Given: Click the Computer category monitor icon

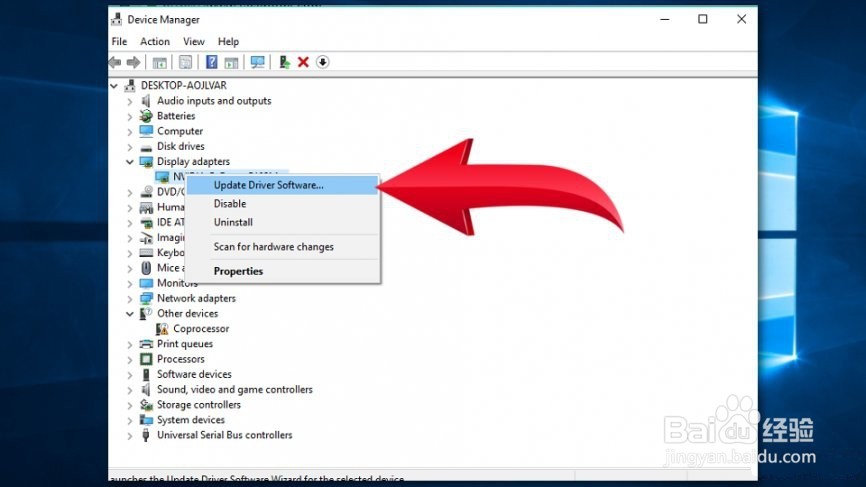Looking at the screenshot, I should (146, 131).
